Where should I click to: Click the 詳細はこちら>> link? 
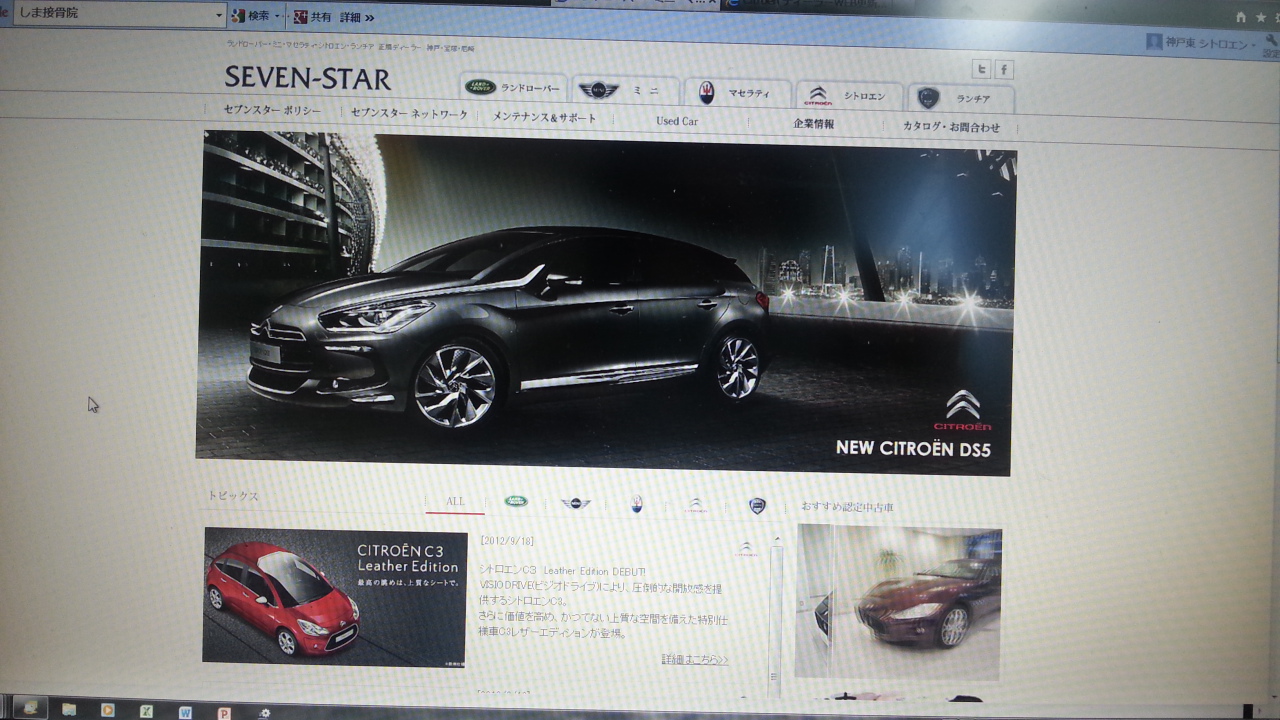(x=694, y=659)
